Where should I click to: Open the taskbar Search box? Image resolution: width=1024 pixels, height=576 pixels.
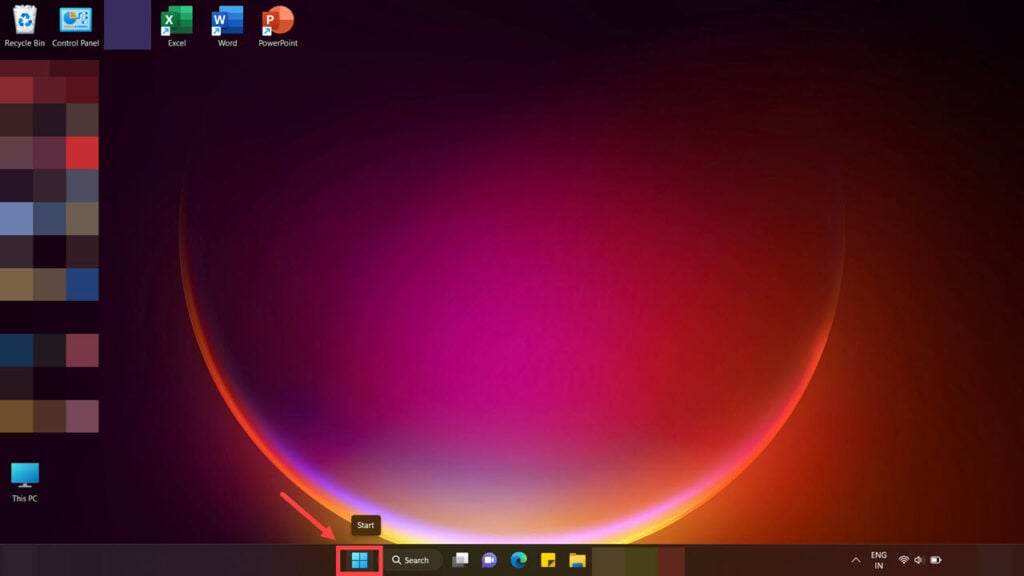point(411,560)
